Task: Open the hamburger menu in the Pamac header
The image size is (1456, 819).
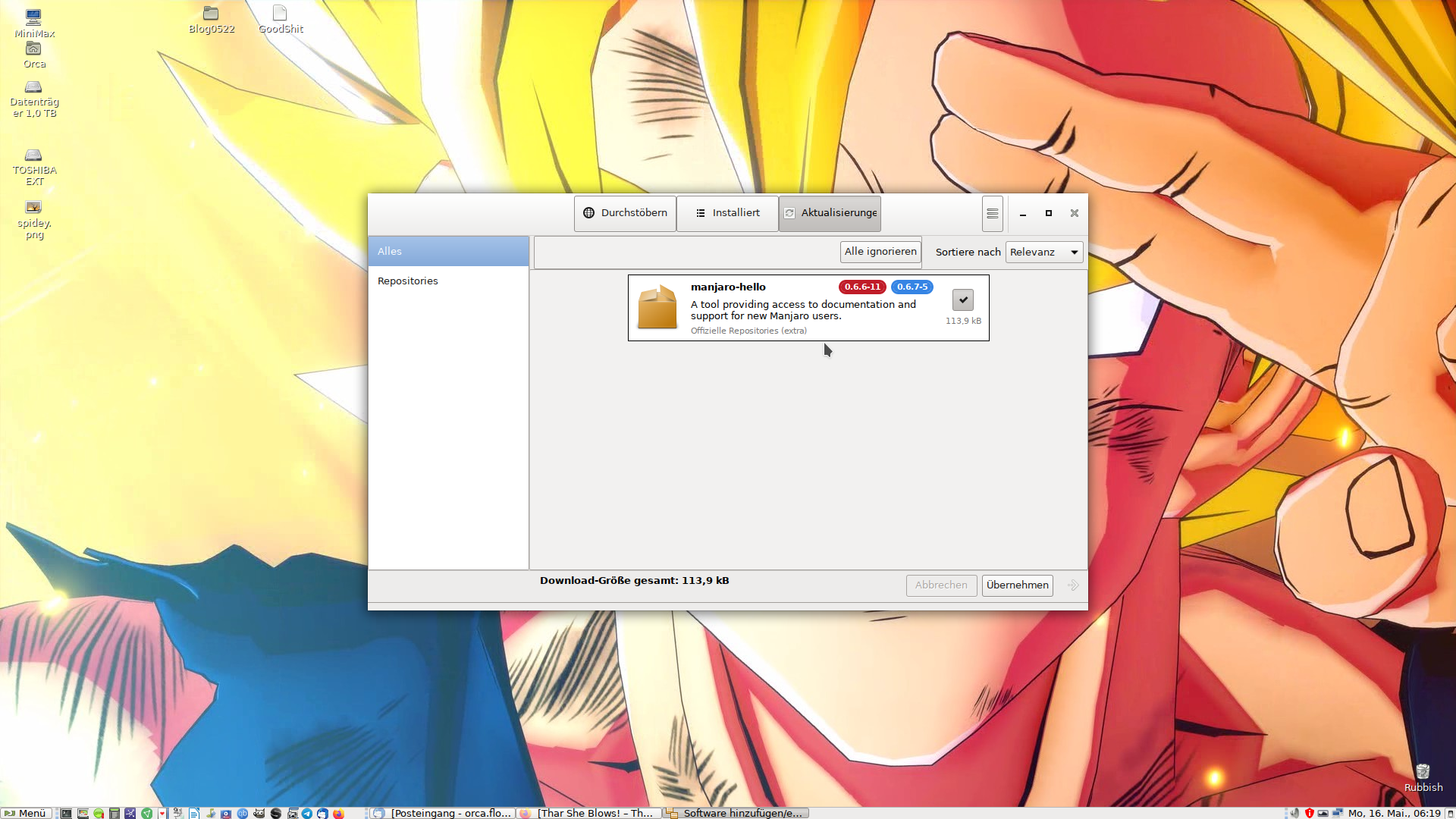Action: [992, 213]
